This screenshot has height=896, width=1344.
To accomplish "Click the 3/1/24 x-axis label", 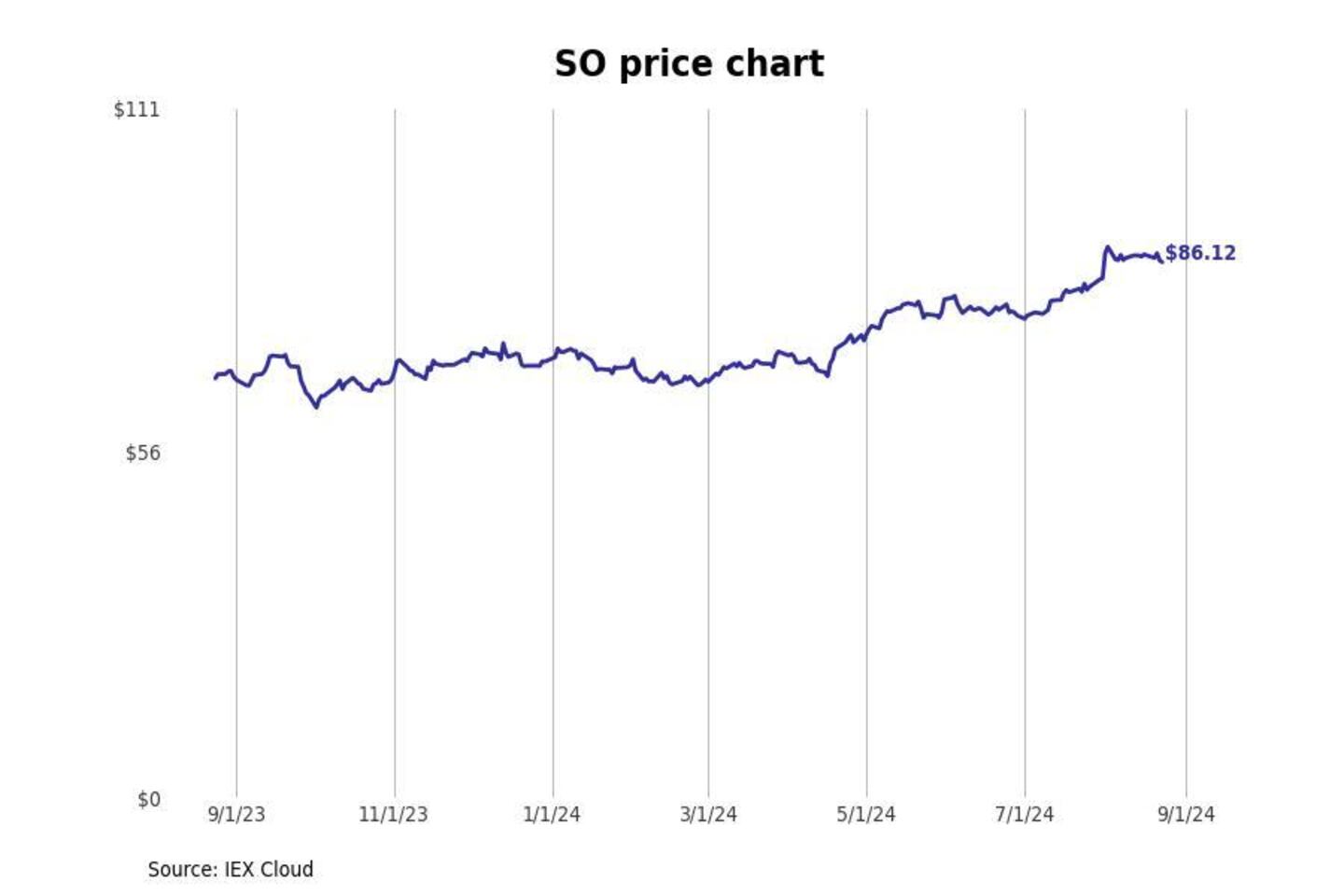I will point(708,815).
